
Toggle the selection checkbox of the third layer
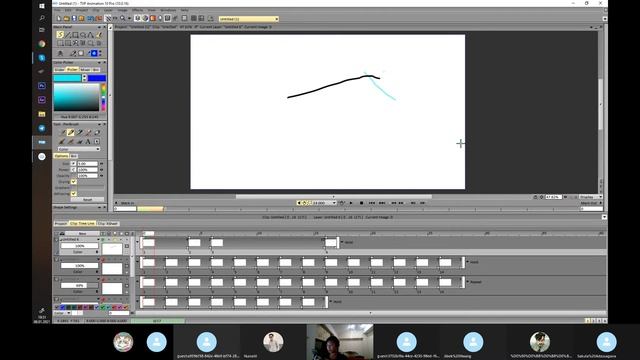coord(56,280)
